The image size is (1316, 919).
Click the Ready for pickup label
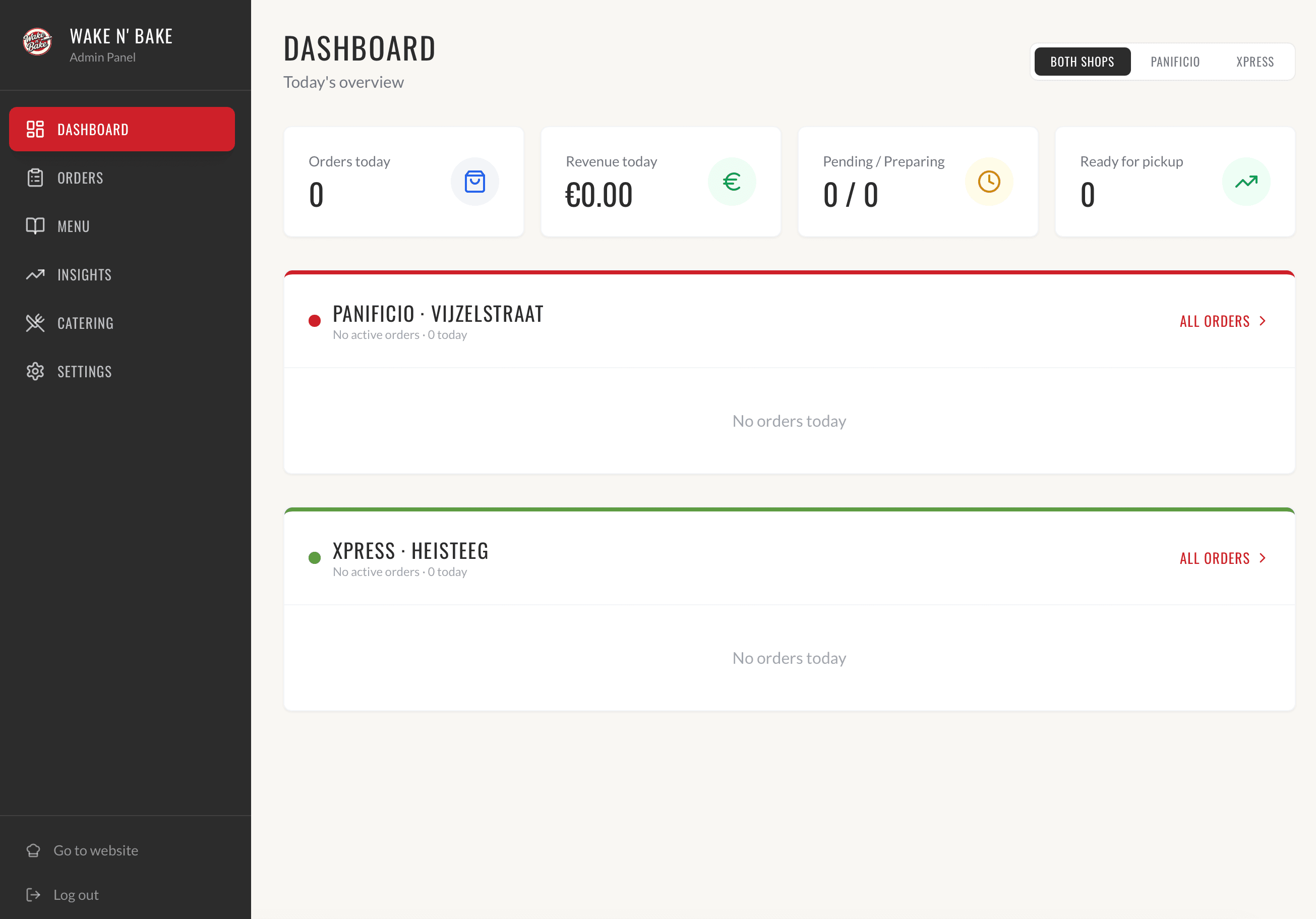click(1131, 162)
